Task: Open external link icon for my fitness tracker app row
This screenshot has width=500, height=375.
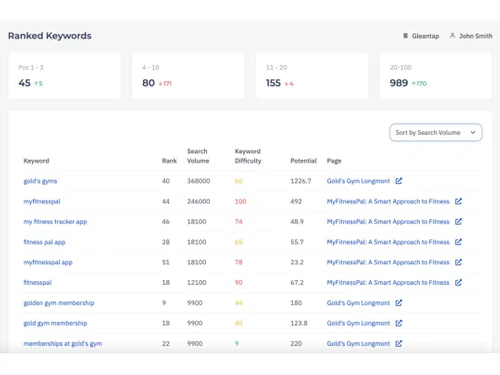Action: click(x=458, y=222)
